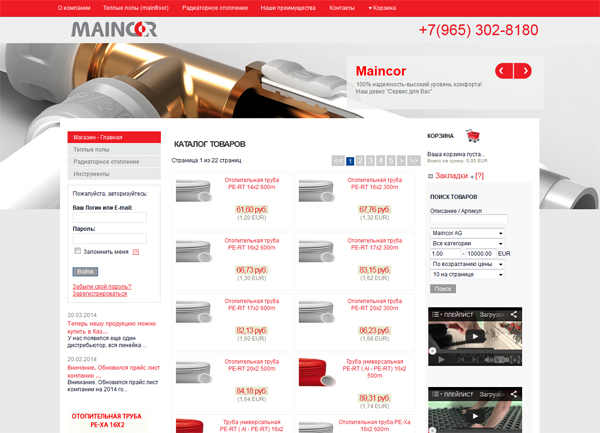Play the first playlist video
The height and width of the screenshot is (433, 600).
point(475,337)
